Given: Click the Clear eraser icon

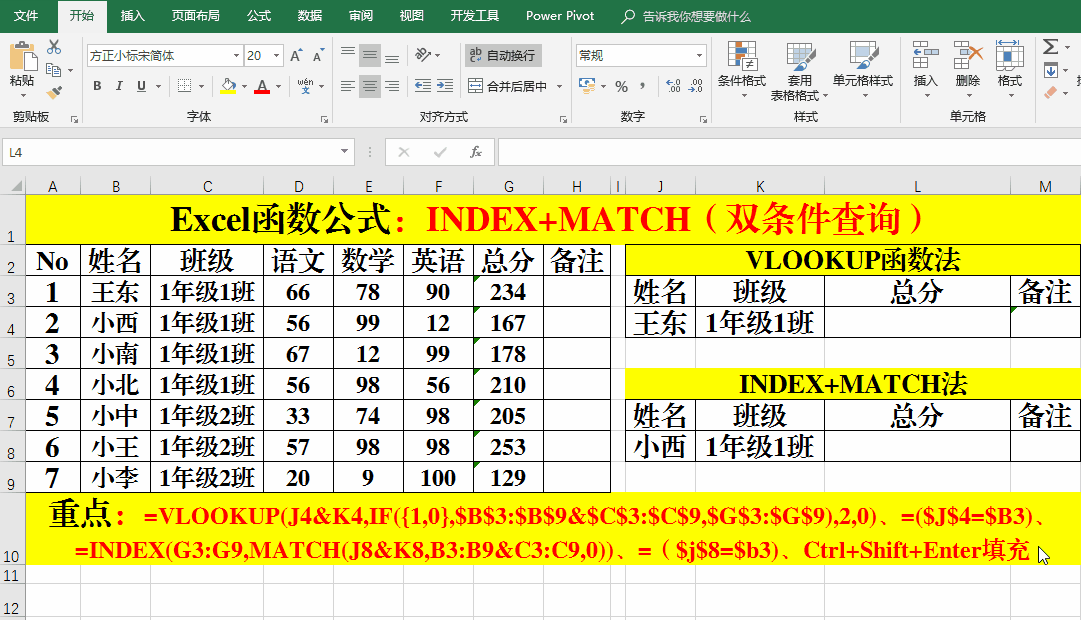Looking at the screenshot, I should coord(1051,92).
